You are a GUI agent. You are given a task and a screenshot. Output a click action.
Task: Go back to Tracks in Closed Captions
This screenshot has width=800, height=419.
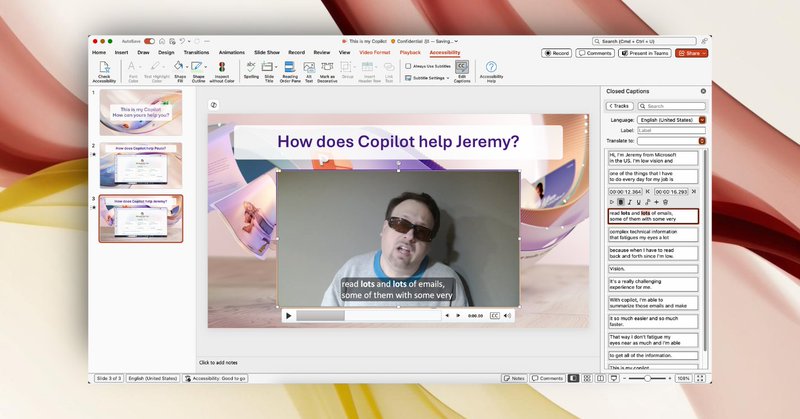[x=619, y=106]
